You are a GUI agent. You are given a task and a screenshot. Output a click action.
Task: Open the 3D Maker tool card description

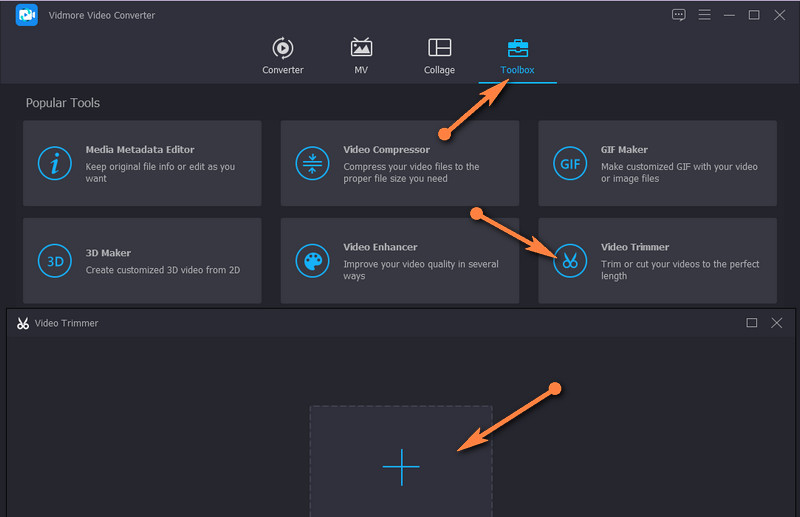162,270
